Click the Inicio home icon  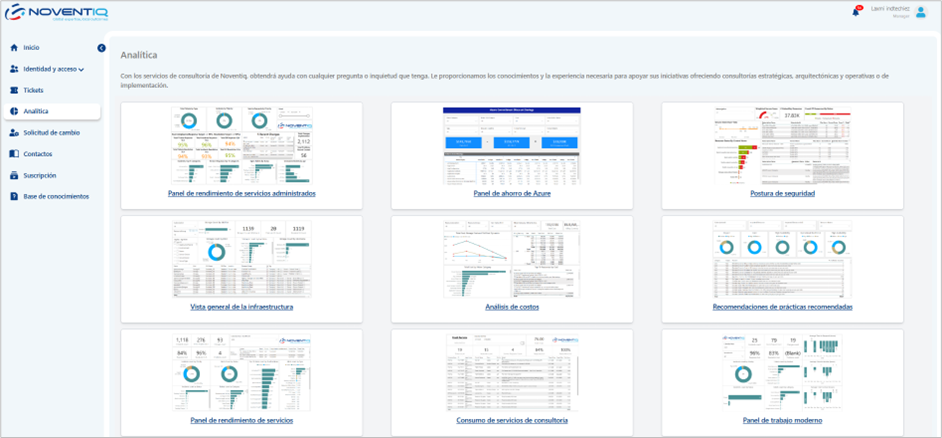point(14,48)
